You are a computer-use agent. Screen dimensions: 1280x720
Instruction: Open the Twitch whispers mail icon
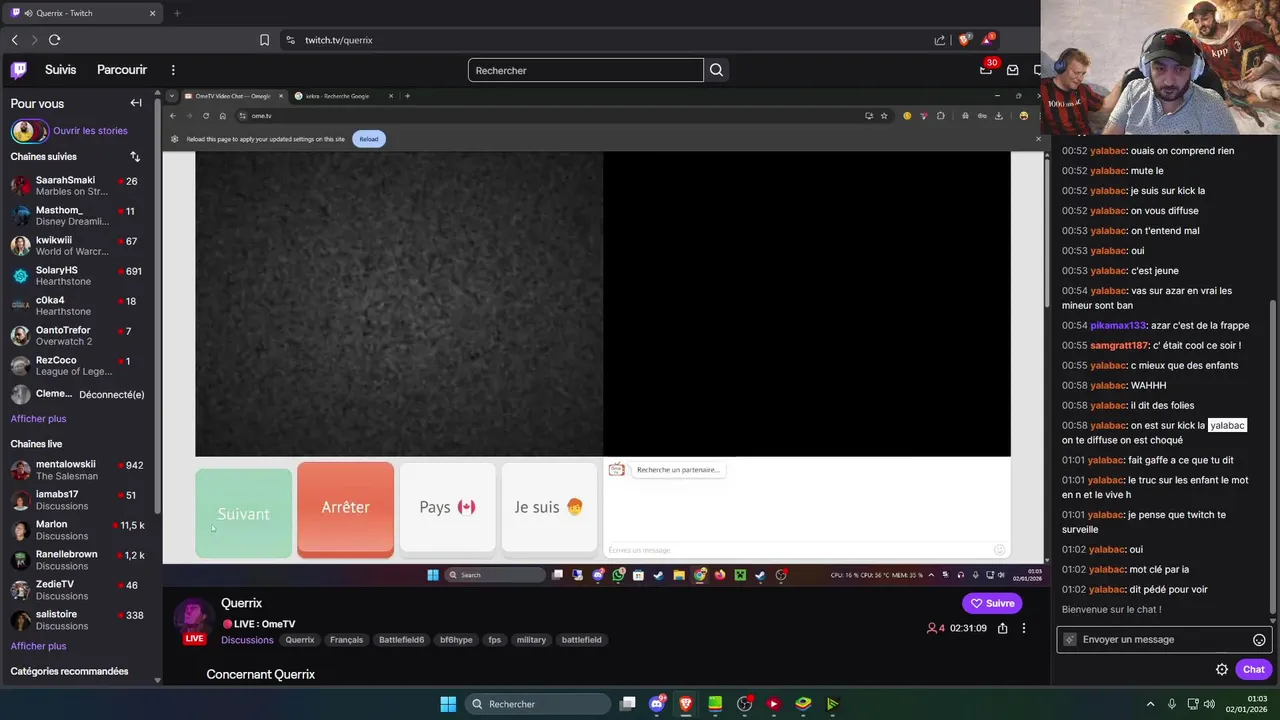(x=1013, y=70)
